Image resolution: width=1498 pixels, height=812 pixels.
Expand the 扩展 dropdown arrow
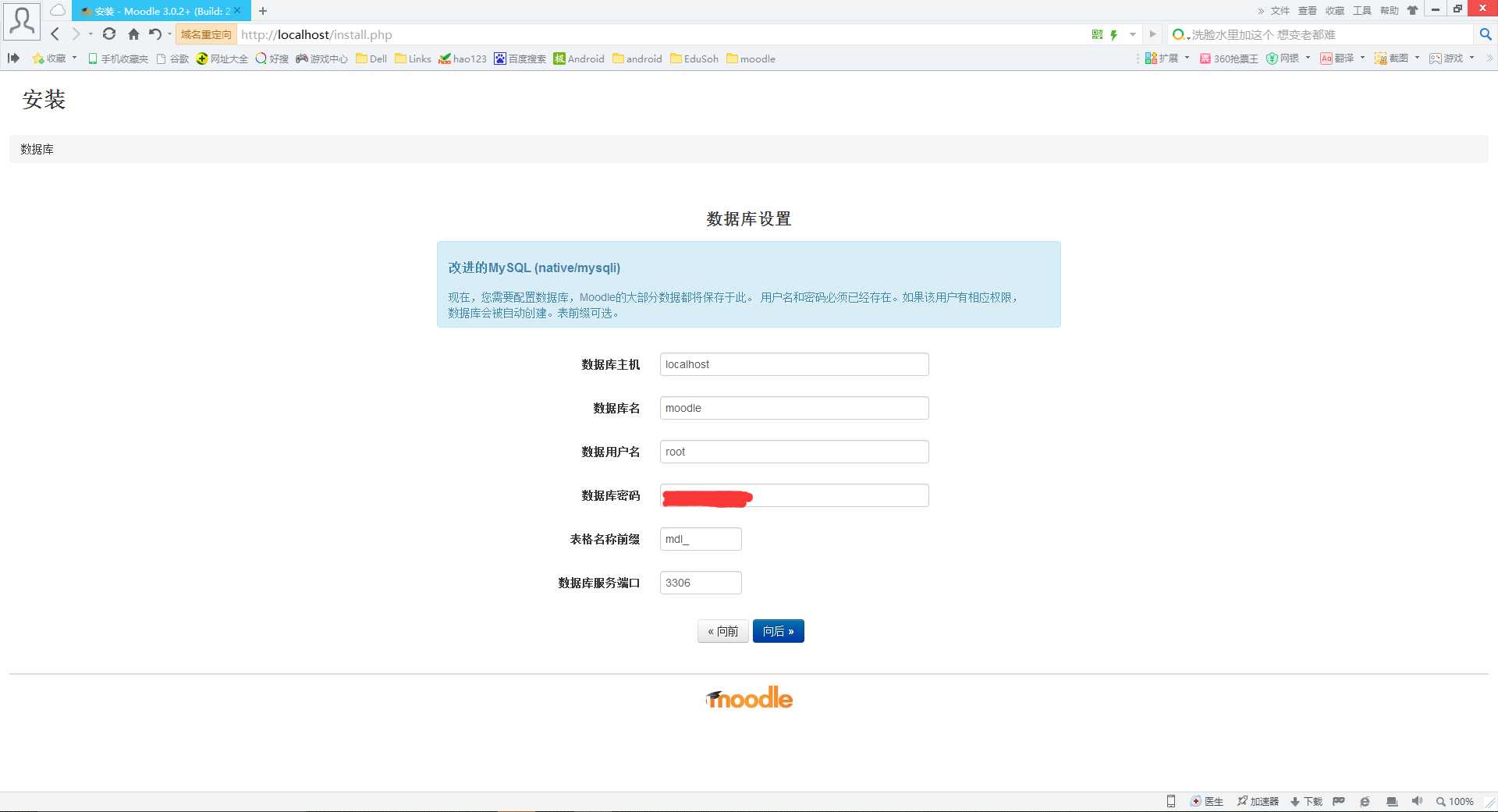(x=1187, y=58)
